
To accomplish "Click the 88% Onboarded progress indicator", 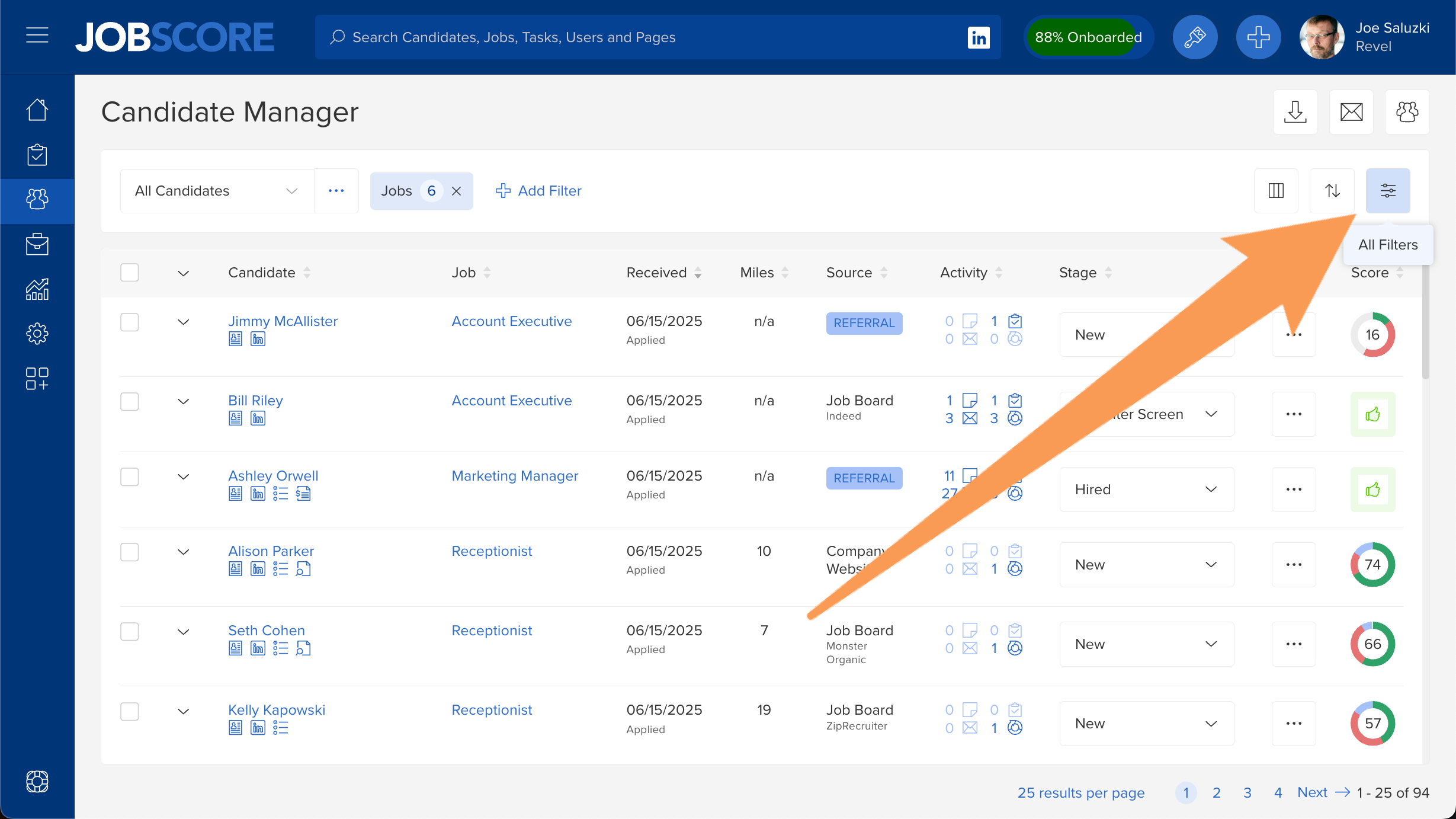I will (1088, 37).
